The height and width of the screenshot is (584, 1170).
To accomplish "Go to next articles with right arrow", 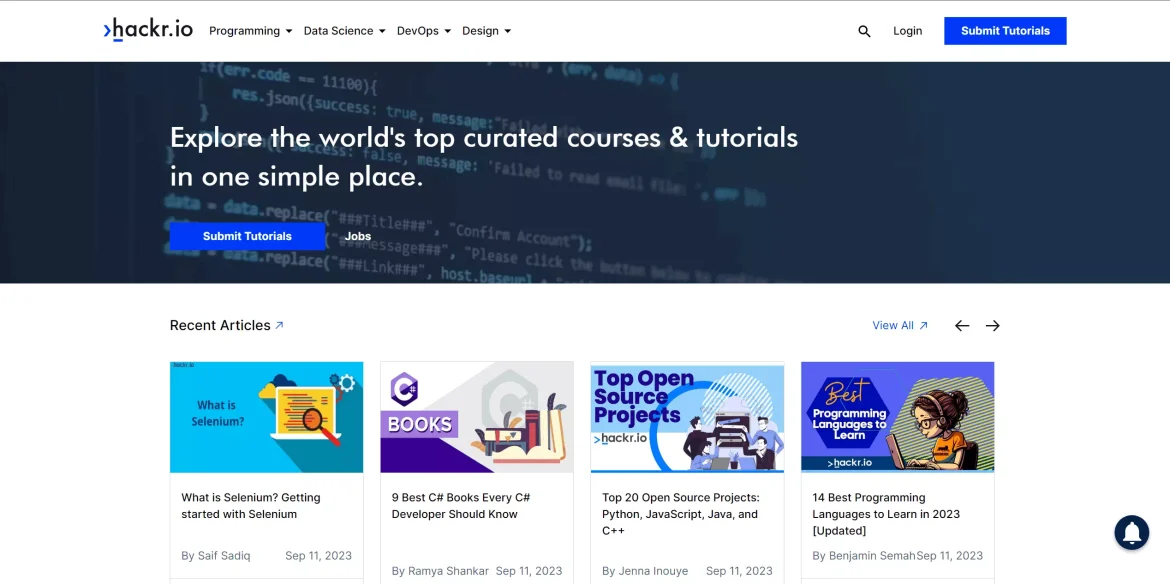I will tap(992, 325).
